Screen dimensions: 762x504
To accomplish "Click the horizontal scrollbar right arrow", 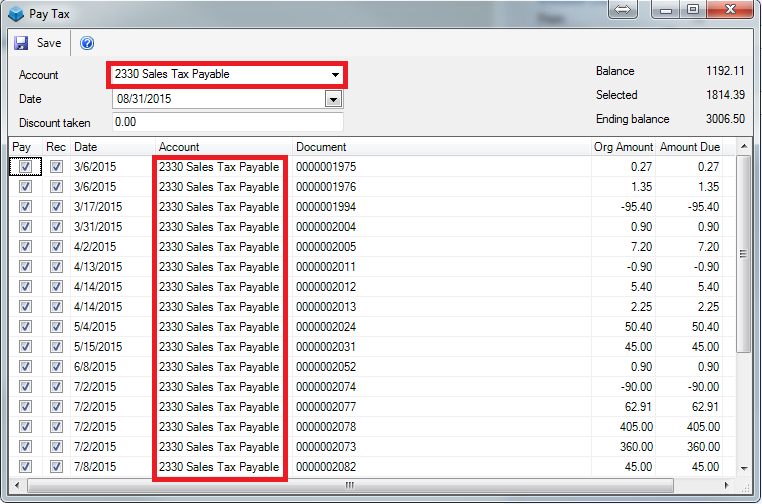I will (x=727, y=486).
